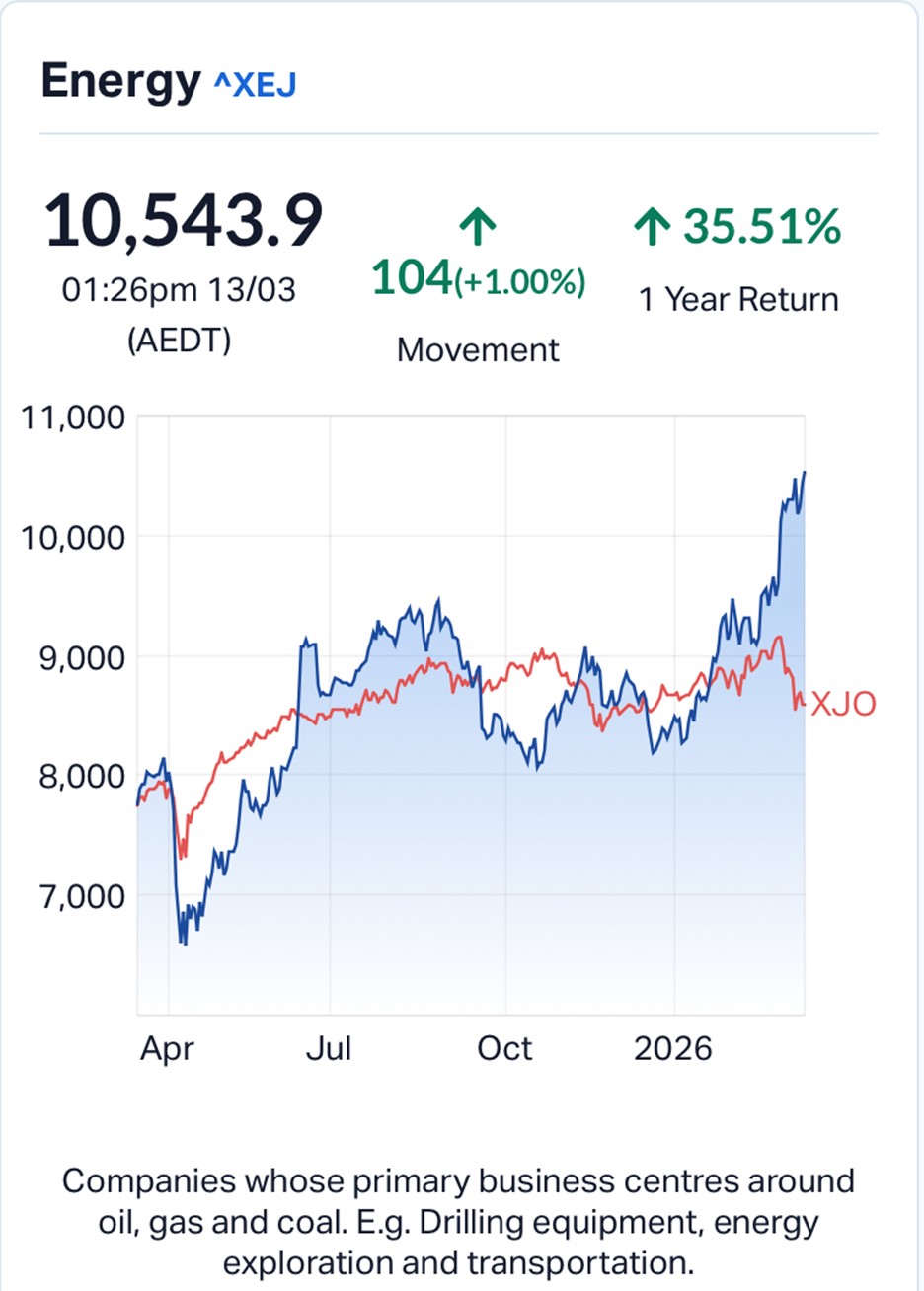Click the Energy sector heading
Viewport: 924px width, 1291px height.
120,81
